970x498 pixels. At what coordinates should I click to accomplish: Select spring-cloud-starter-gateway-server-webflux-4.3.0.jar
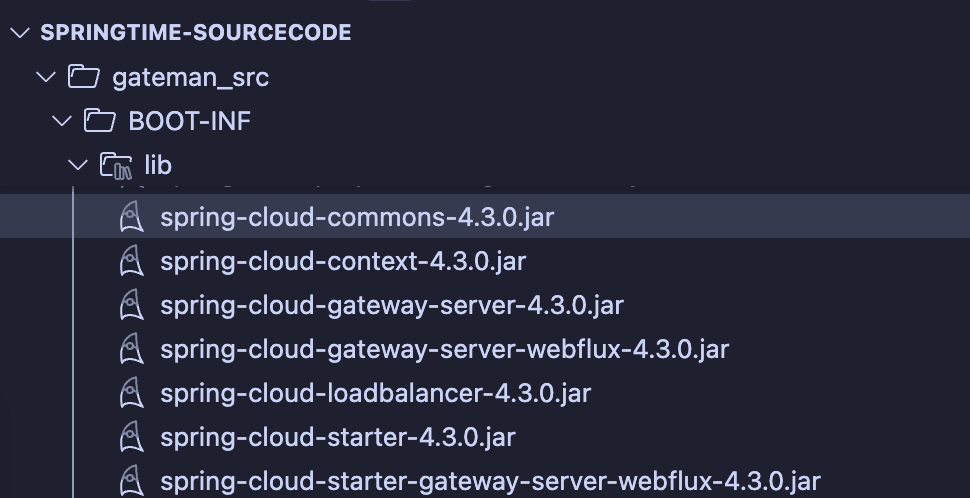tap(490, 480)
